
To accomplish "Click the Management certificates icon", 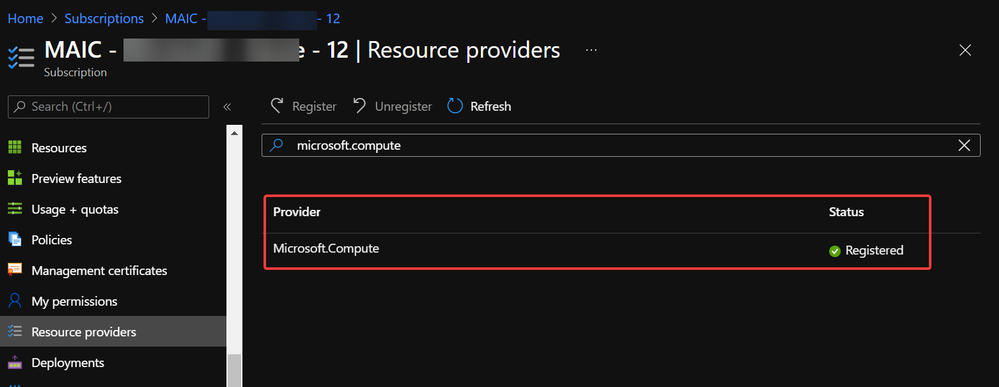I will coord(15,270).
